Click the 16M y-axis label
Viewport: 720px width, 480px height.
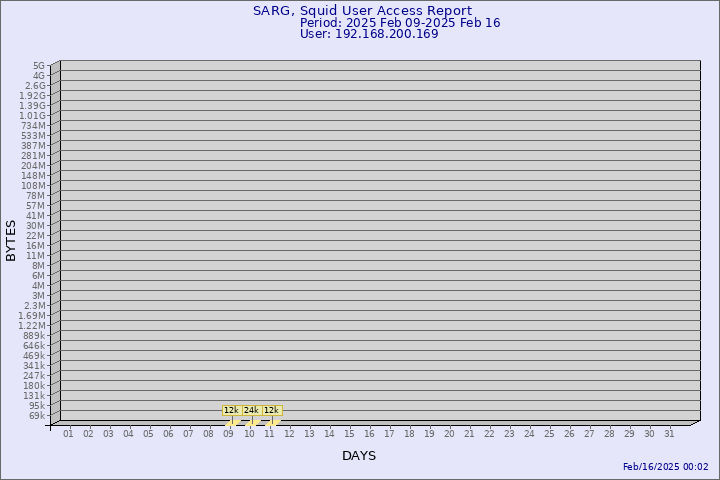point(36,246)
